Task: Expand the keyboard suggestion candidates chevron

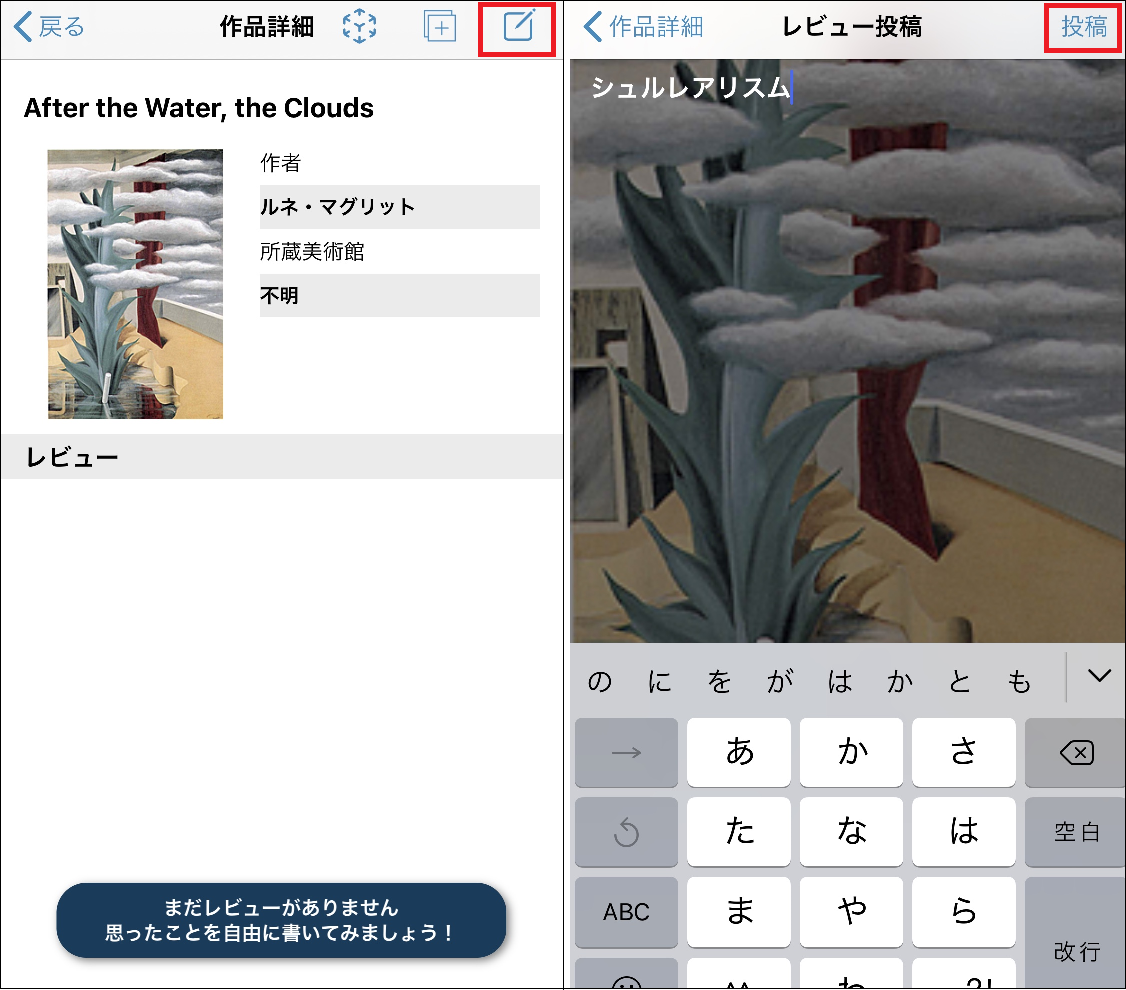Action: pyautogui.click(x=1099, y=677)
